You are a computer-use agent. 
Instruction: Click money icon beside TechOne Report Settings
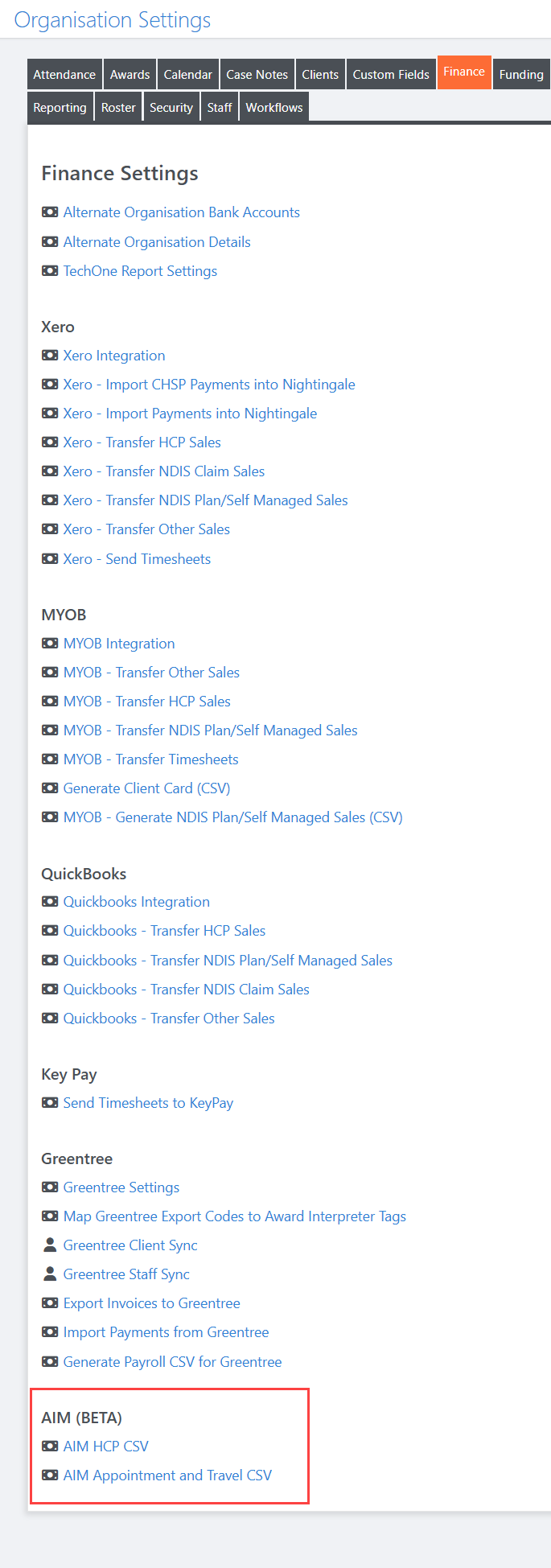click(x=50, y=271)
